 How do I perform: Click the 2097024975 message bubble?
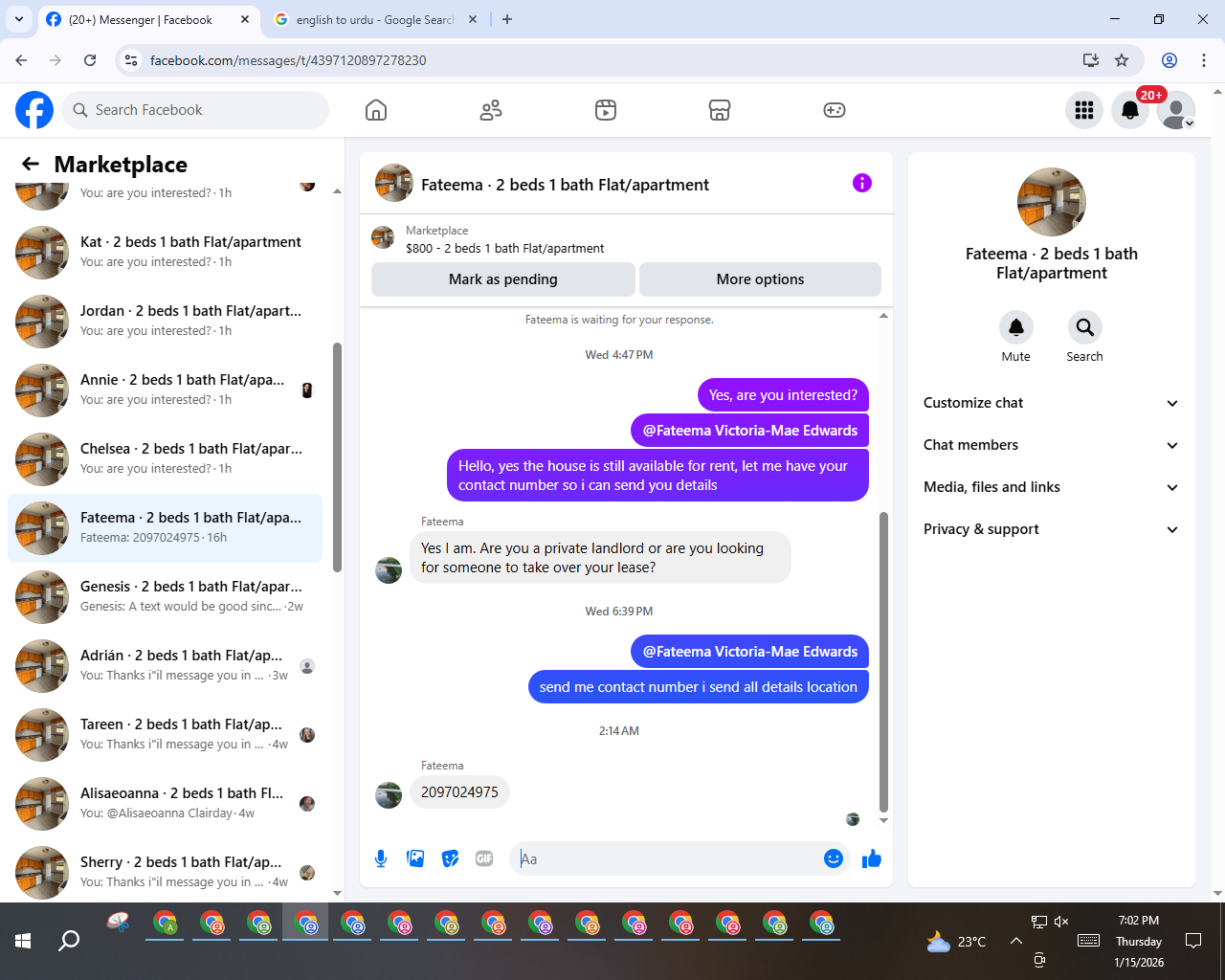459,792
